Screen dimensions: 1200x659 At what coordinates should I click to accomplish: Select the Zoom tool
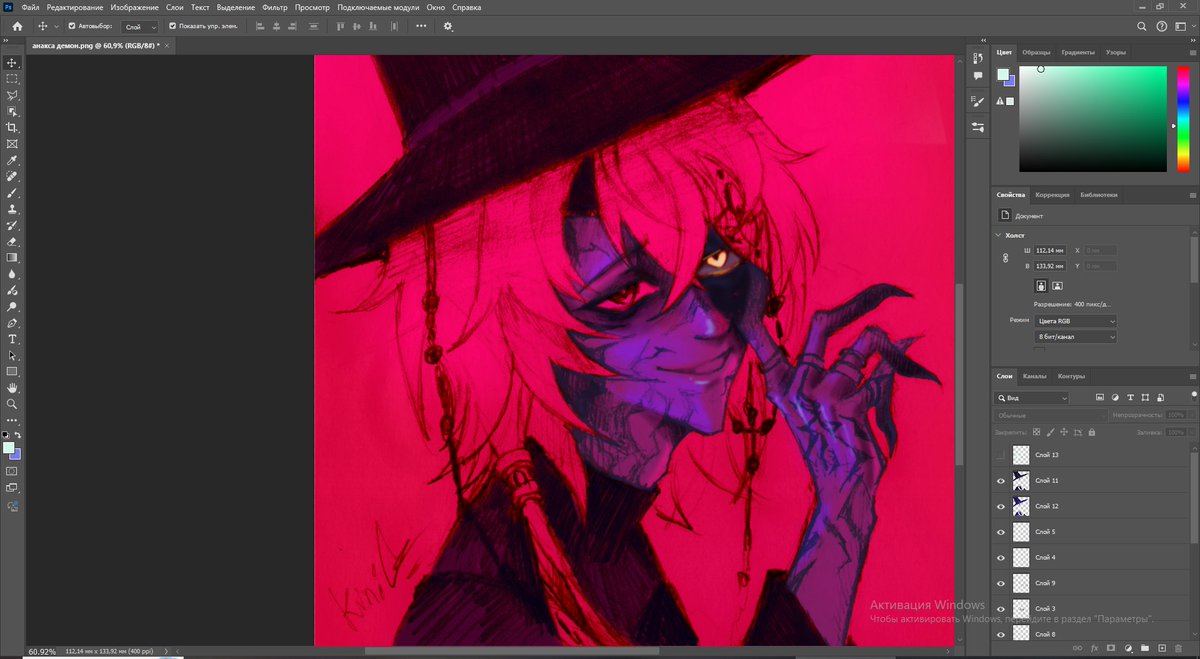point(12,404)
